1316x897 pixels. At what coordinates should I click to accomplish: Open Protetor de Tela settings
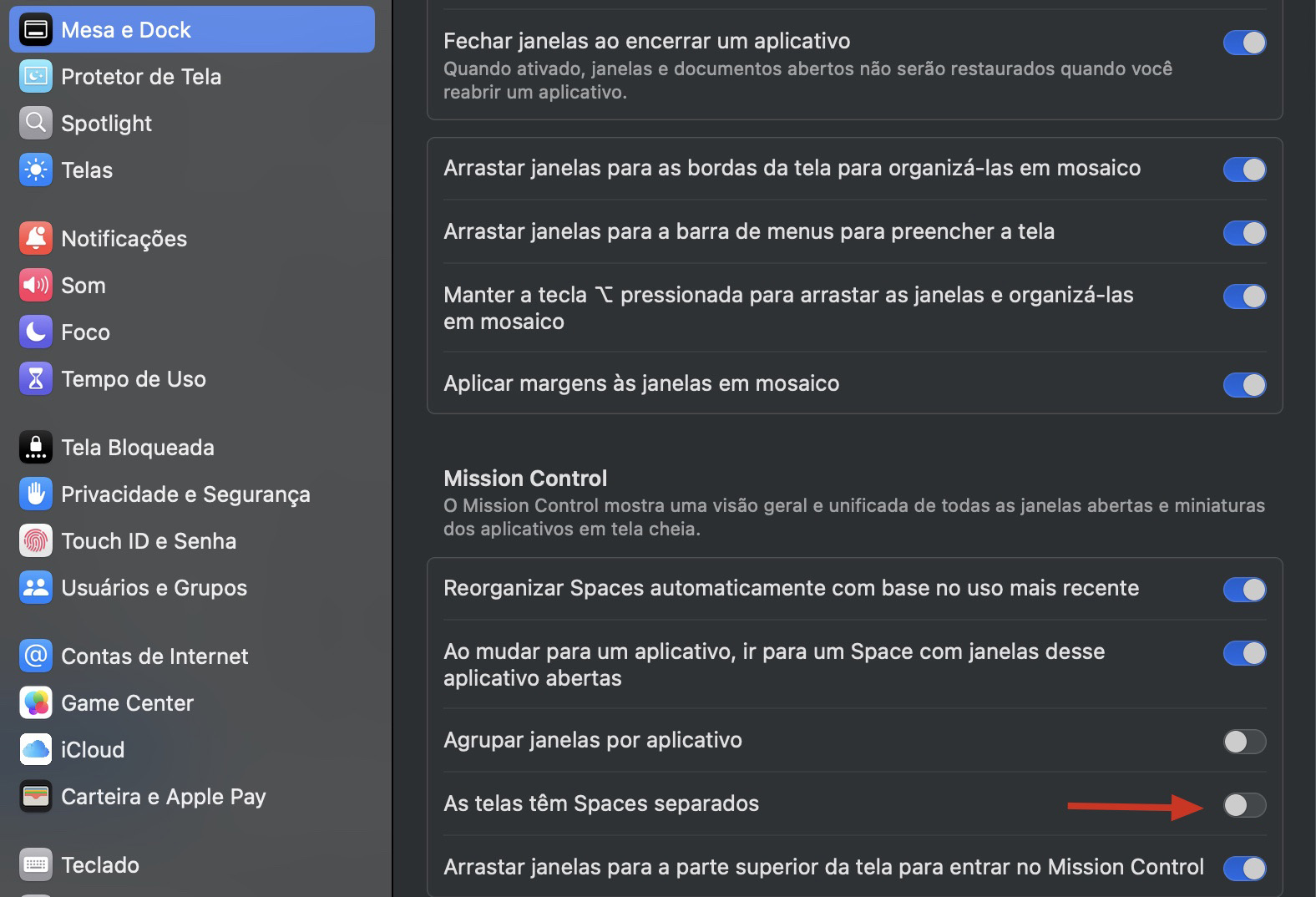pyautogui.click(x=34, y=76)
